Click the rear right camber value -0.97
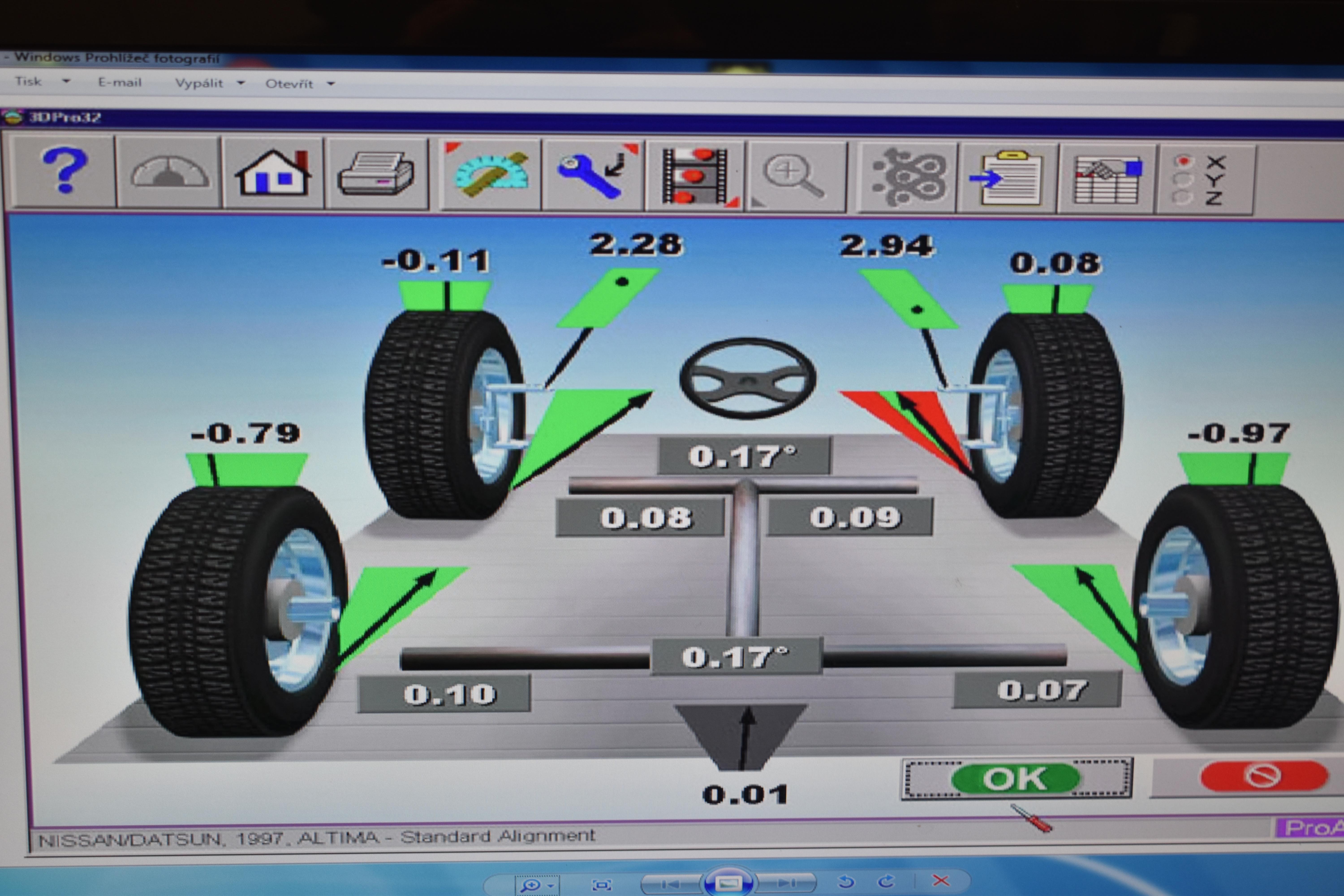 pos(1239,433)
